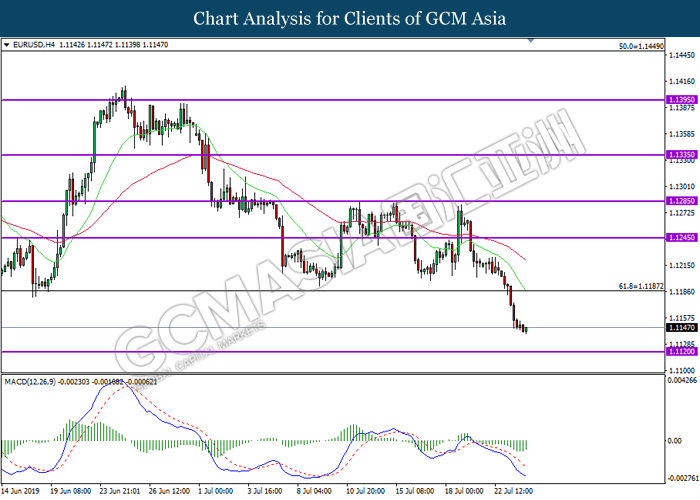Image resolution: width=700 pixels, height=500 pixels.
Task: Click the 1.11860 price axis value
Action: point(682,292)
